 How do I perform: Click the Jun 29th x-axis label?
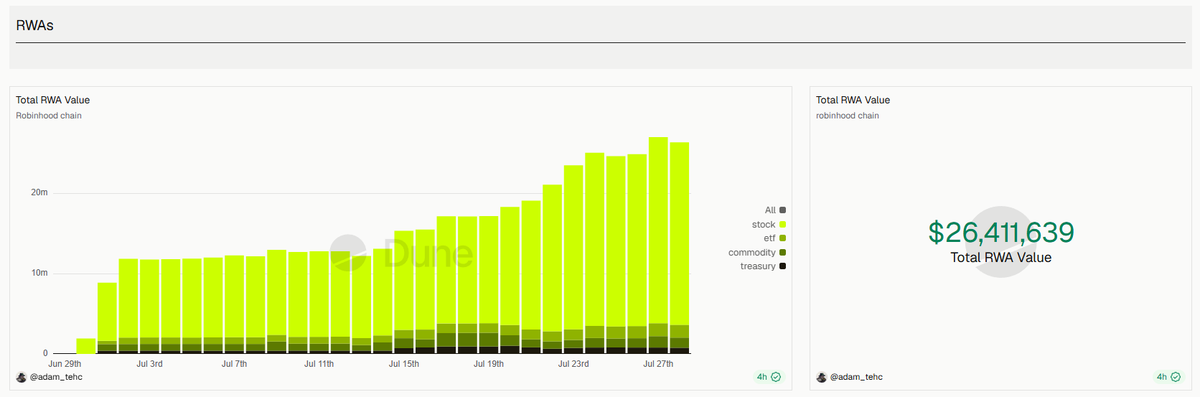(x=64, y=363)
